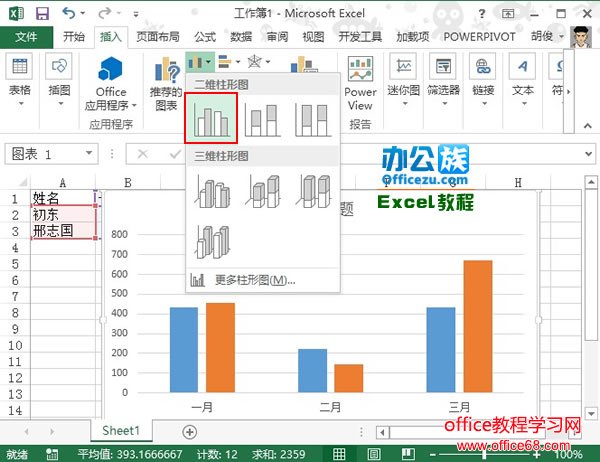Select the 2D stacked column chart
Viewport: 600px width, 462px height.
262,120
